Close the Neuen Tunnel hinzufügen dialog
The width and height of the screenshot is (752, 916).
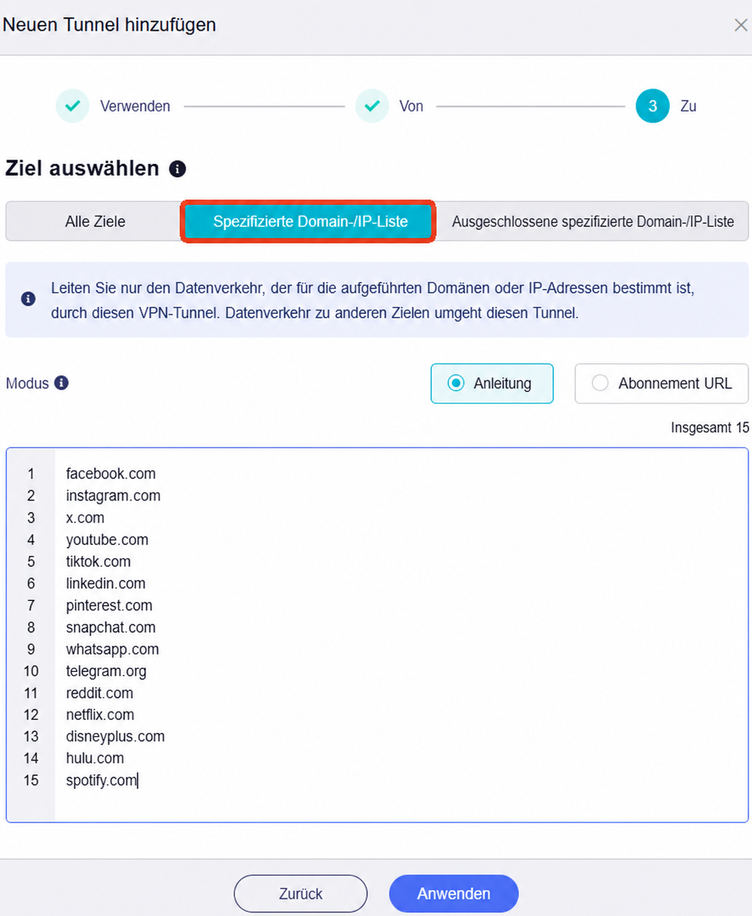[741, 25]
